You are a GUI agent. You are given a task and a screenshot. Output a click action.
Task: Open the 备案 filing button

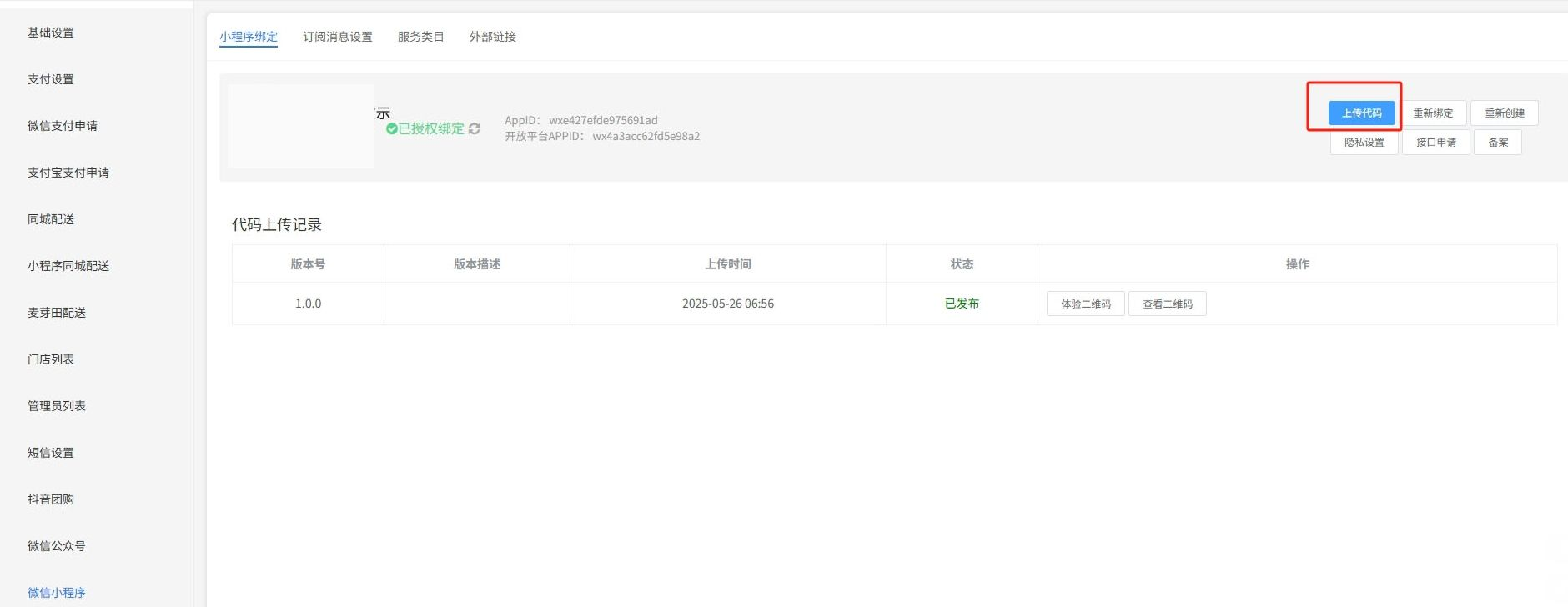(x=1497, y=143)
